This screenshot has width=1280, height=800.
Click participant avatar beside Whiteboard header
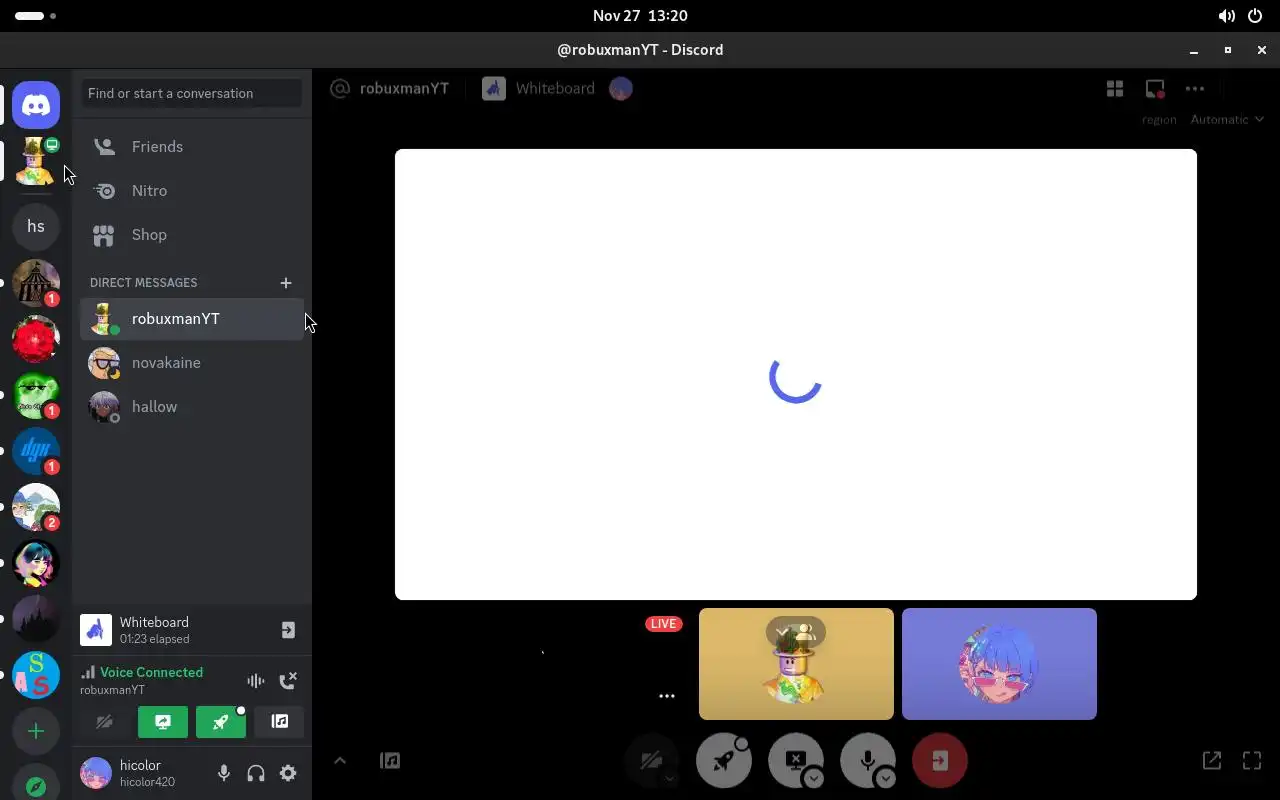(x=621, y=89)
